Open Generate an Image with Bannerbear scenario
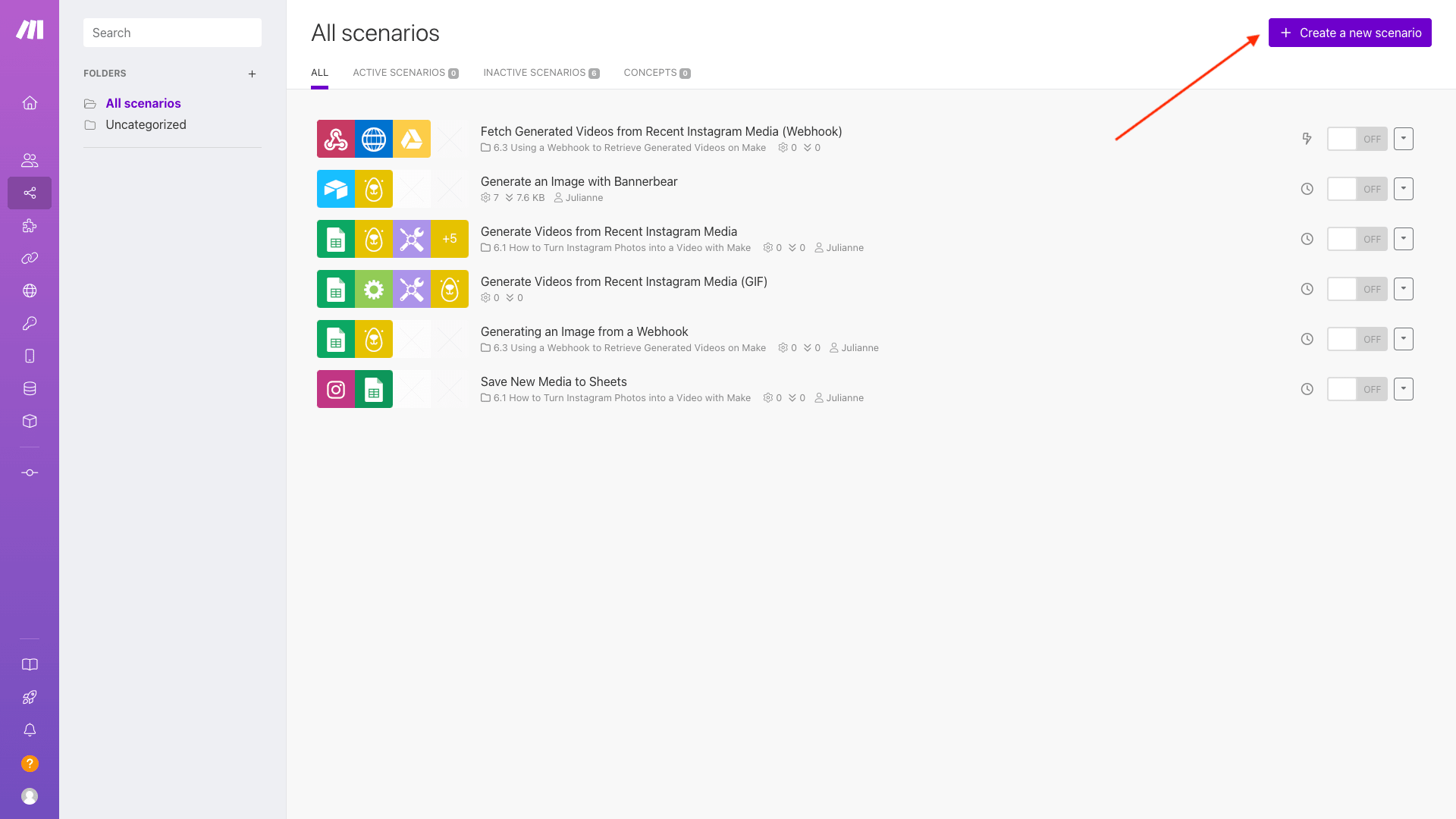Image resolution: width=1456 pixels, height=819 pixels. click(579, 181)
